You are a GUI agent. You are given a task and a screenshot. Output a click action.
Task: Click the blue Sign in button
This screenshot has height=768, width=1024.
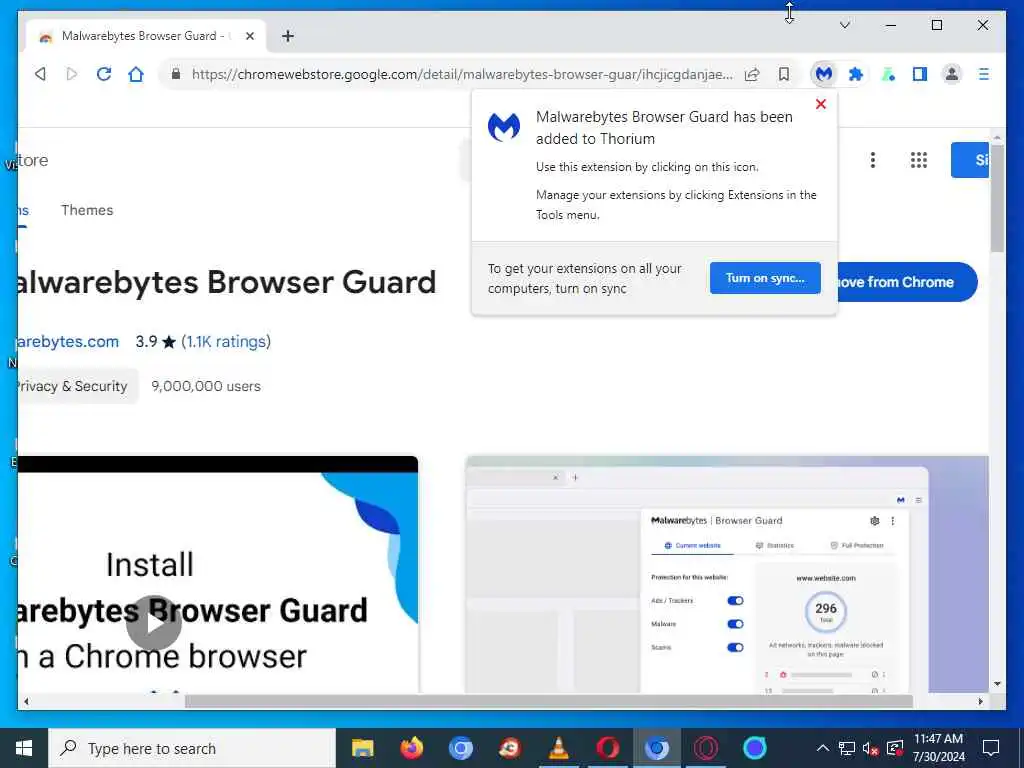(x=970, y=160)
